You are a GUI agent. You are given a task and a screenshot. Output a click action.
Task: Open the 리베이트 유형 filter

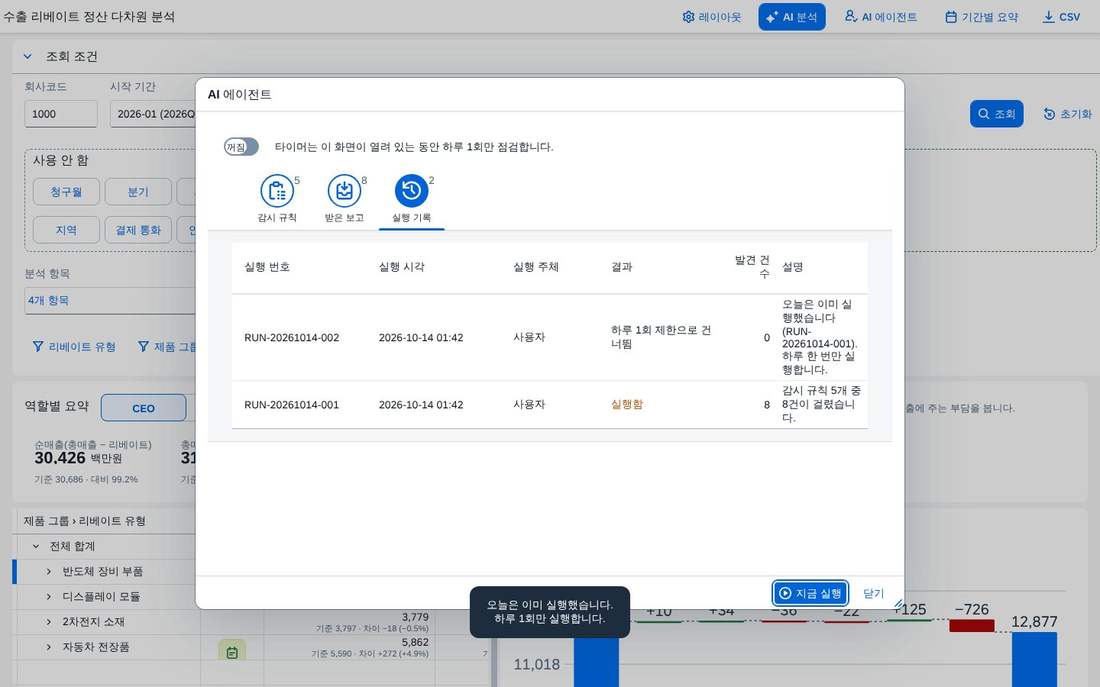[x=74, y=347]
